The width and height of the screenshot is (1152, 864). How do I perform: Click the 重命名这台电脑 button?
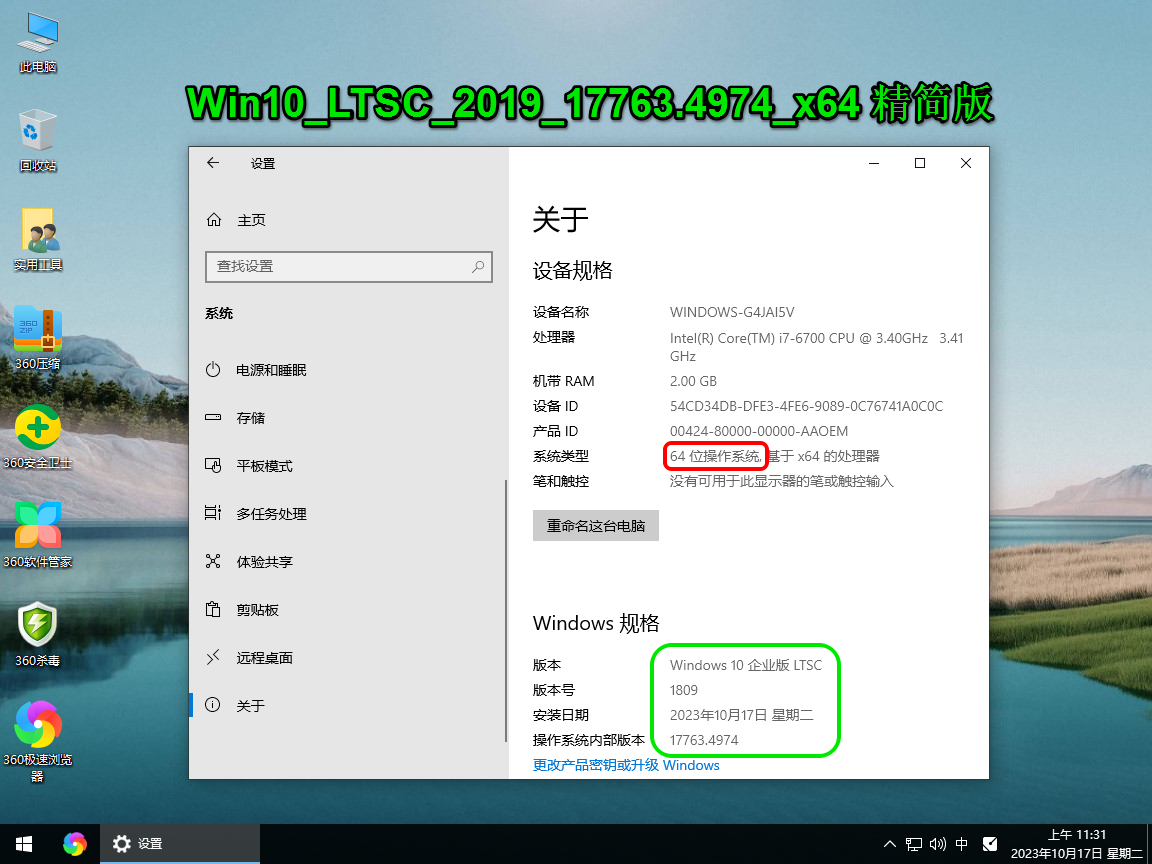596,525
